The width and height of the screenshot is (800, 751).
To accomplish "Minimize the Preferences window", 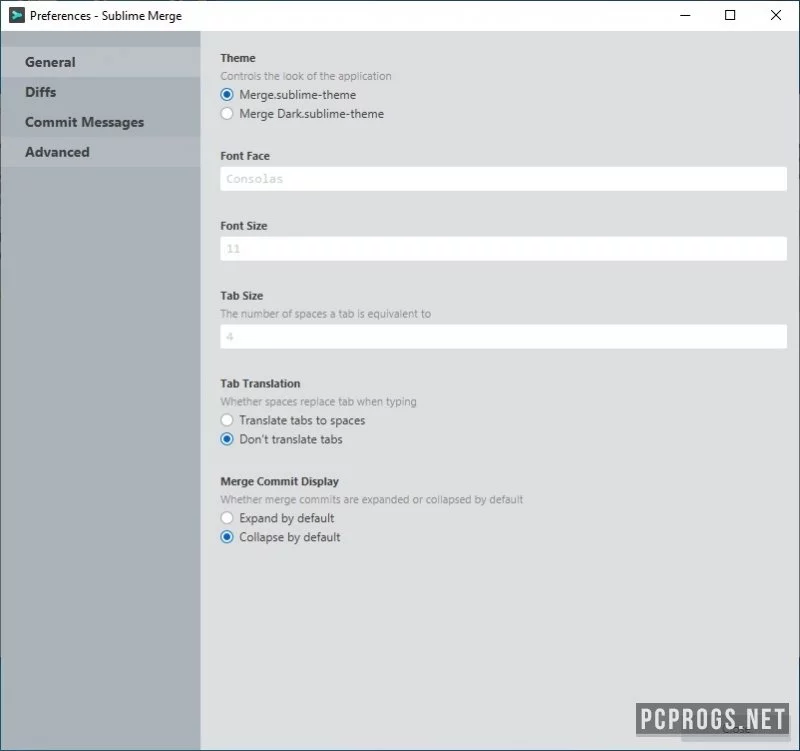I will pyautogui.click(x=685, y=15).
